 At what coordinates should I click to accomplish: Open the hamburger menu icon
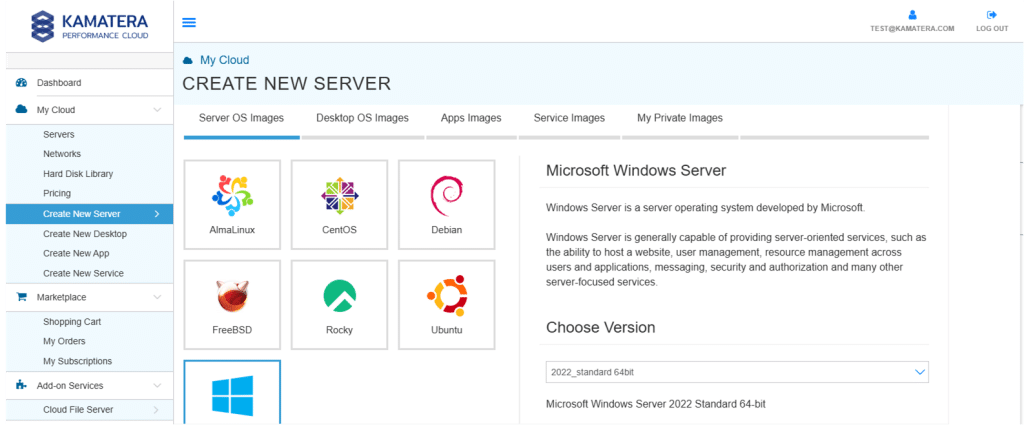point(189,22)
